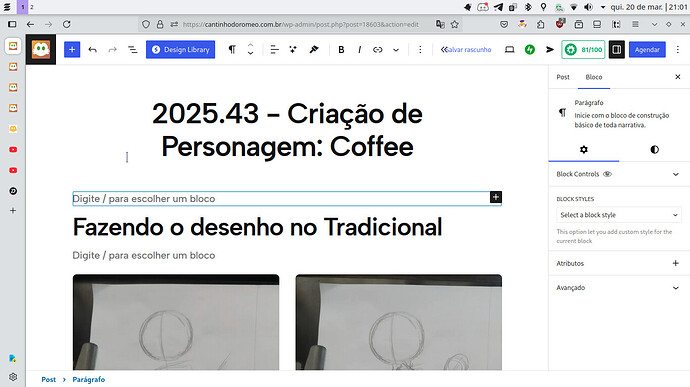The width and height of the screenshot is (690, 387).
Task: Open the Design Library
Action: (180, 50)
